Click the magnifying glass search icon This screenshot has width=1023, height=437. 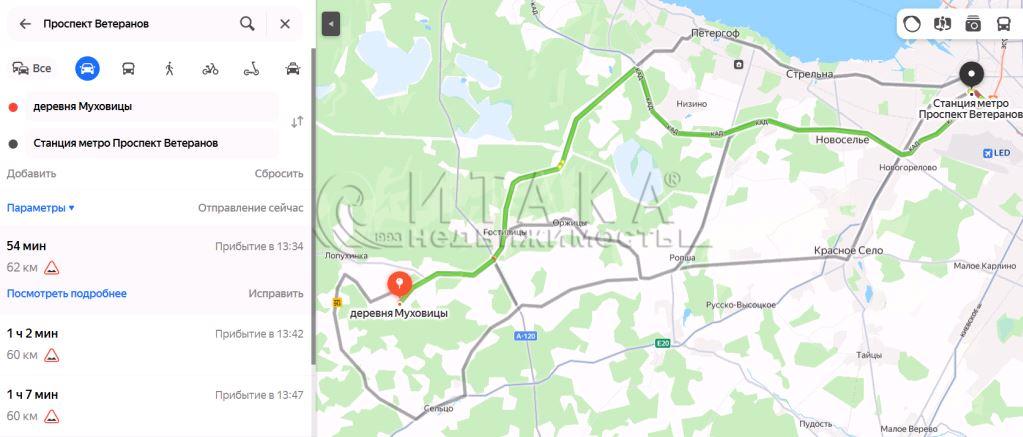pyautogui.click(x=247, y=24)
